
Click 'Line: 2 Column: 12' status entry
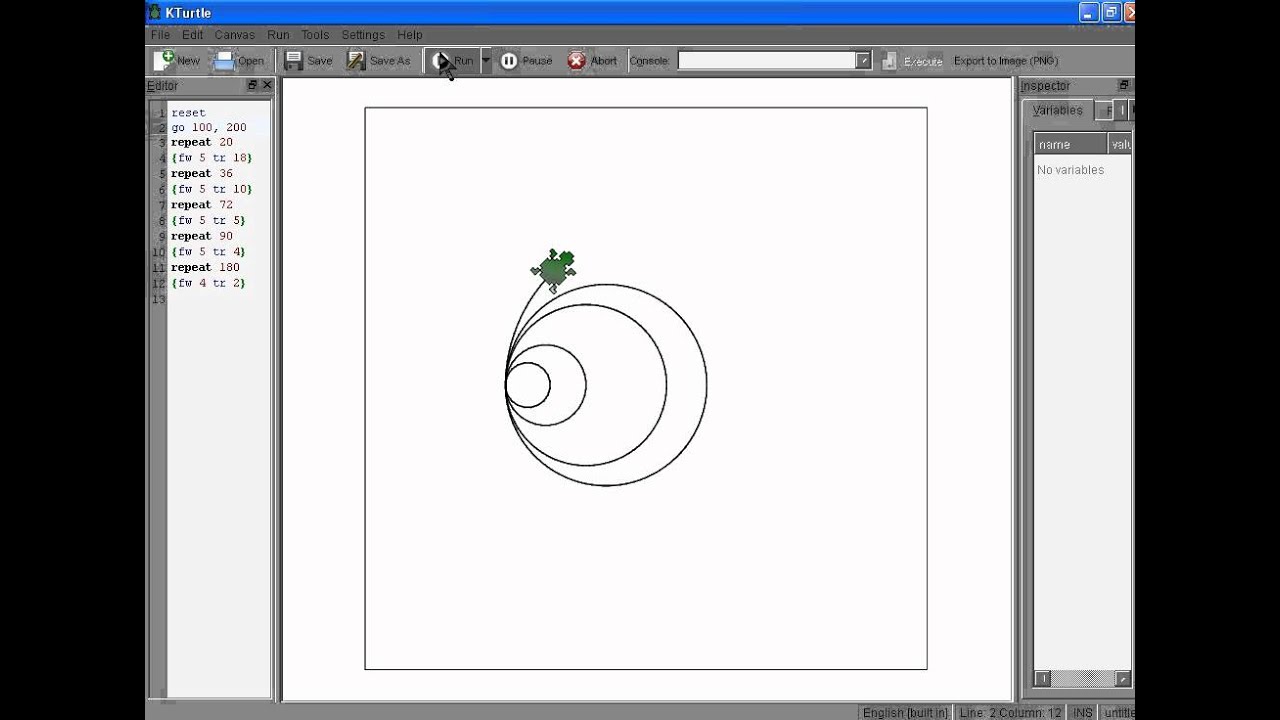click(x=1010, y=712)
